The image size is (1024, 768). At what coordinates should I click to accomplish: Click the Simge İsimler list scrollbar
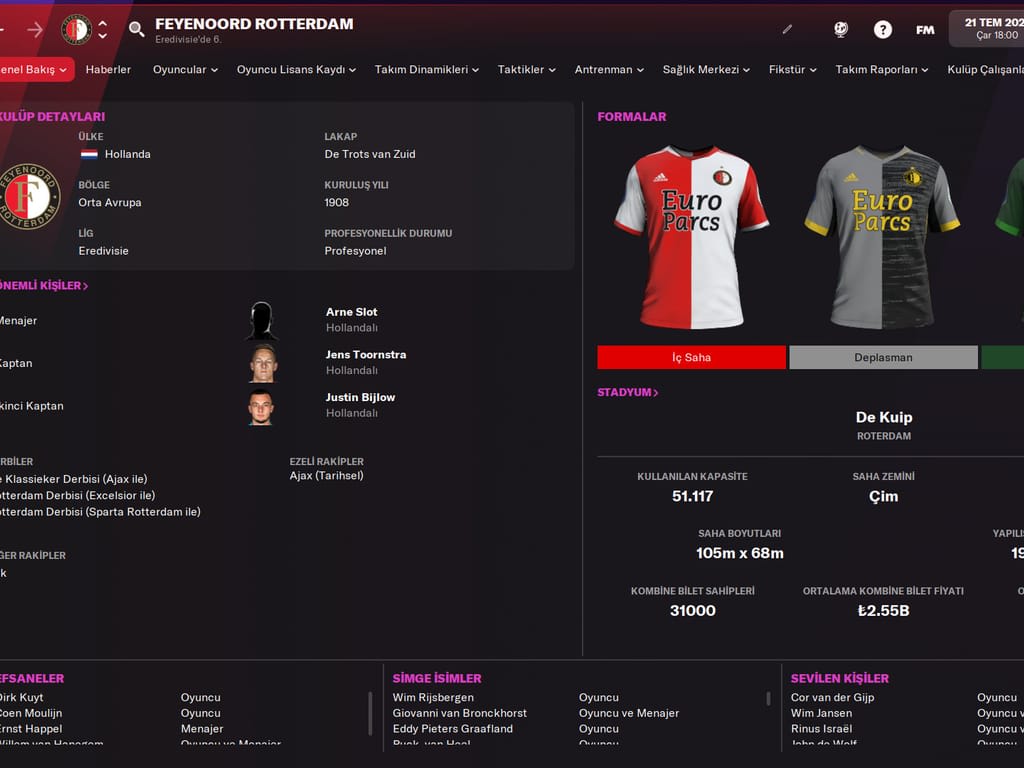768,699
